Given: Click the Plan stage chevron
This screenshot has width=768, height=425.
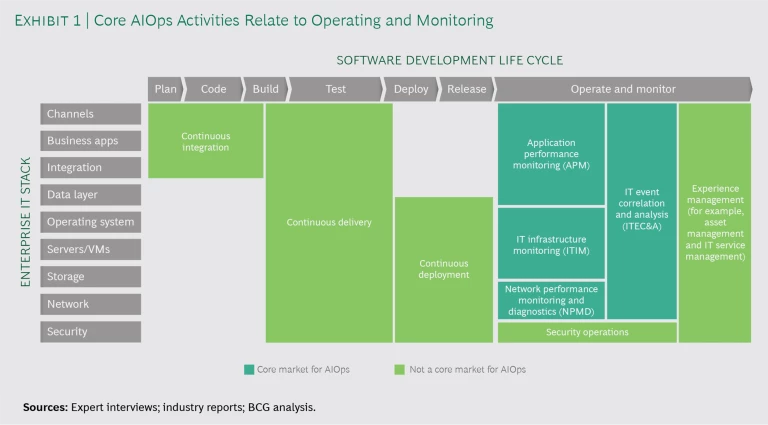Looking at the screenshot, I should pos(165,89).
